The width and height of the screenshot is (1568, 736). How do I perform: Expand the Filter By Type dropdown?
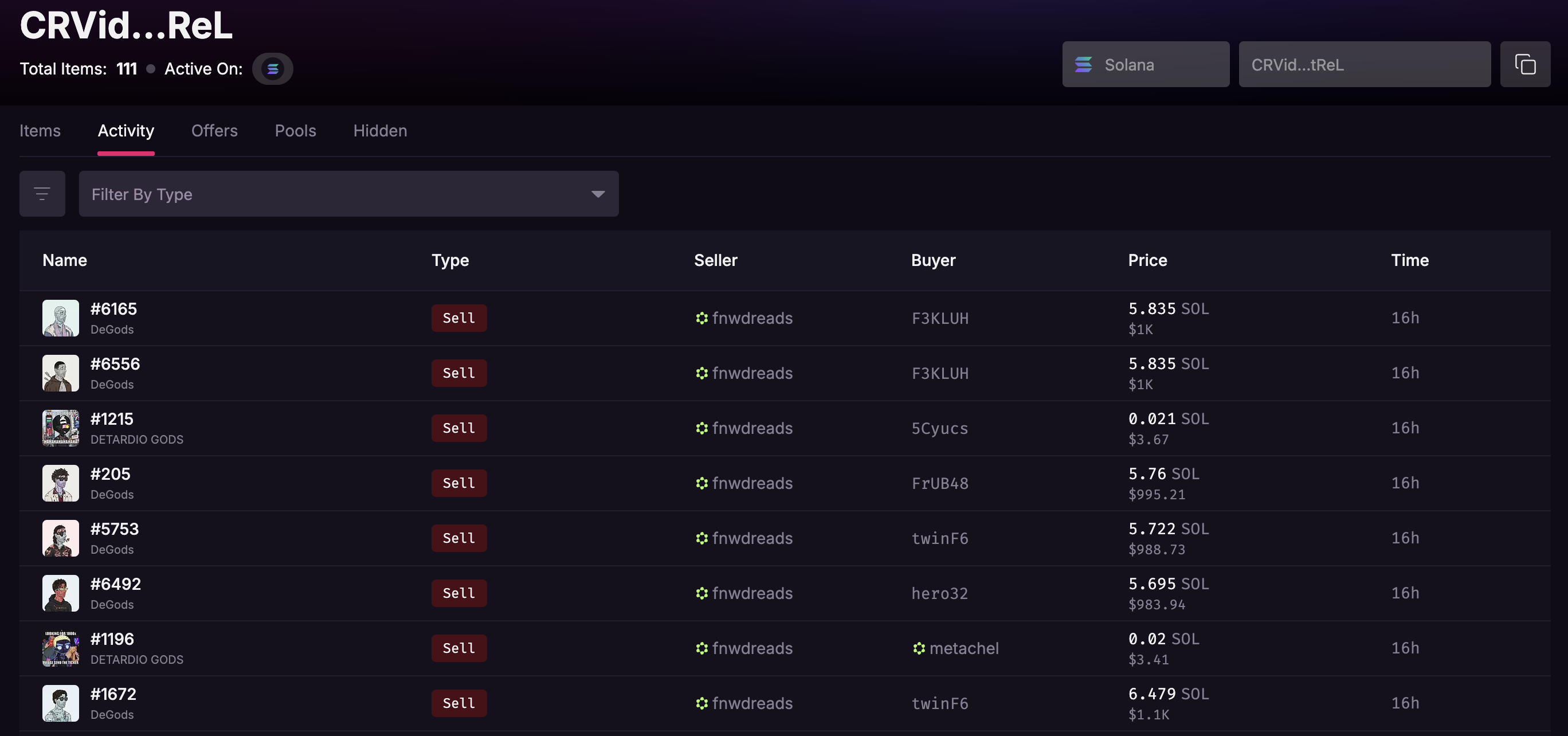[x=348, y=194]
